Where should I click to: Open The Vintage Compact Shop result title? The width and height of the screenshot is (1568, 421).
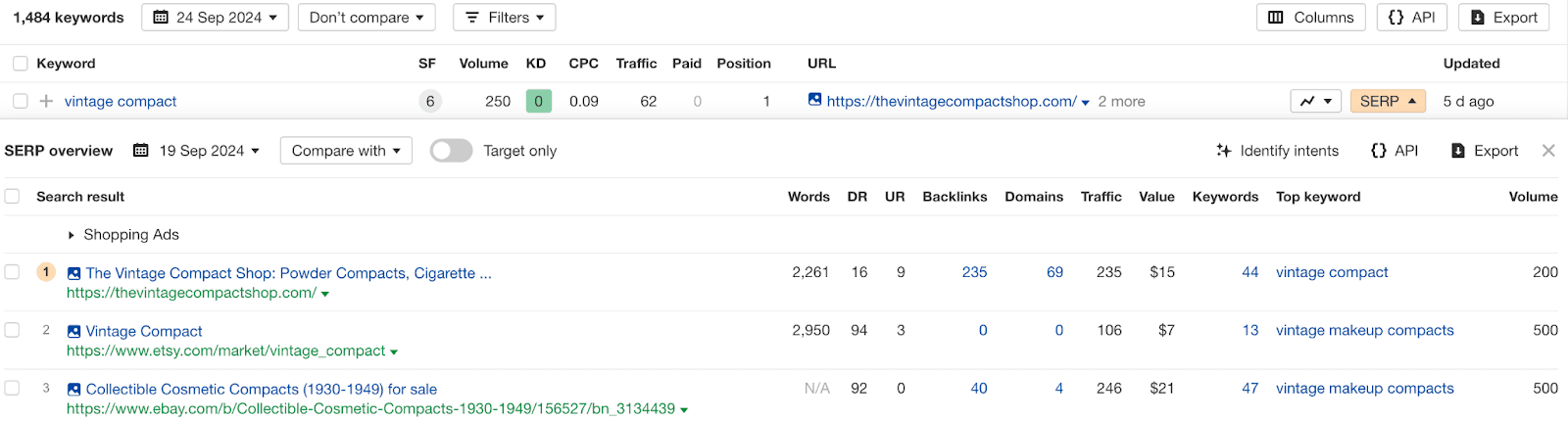coord(289,273)
